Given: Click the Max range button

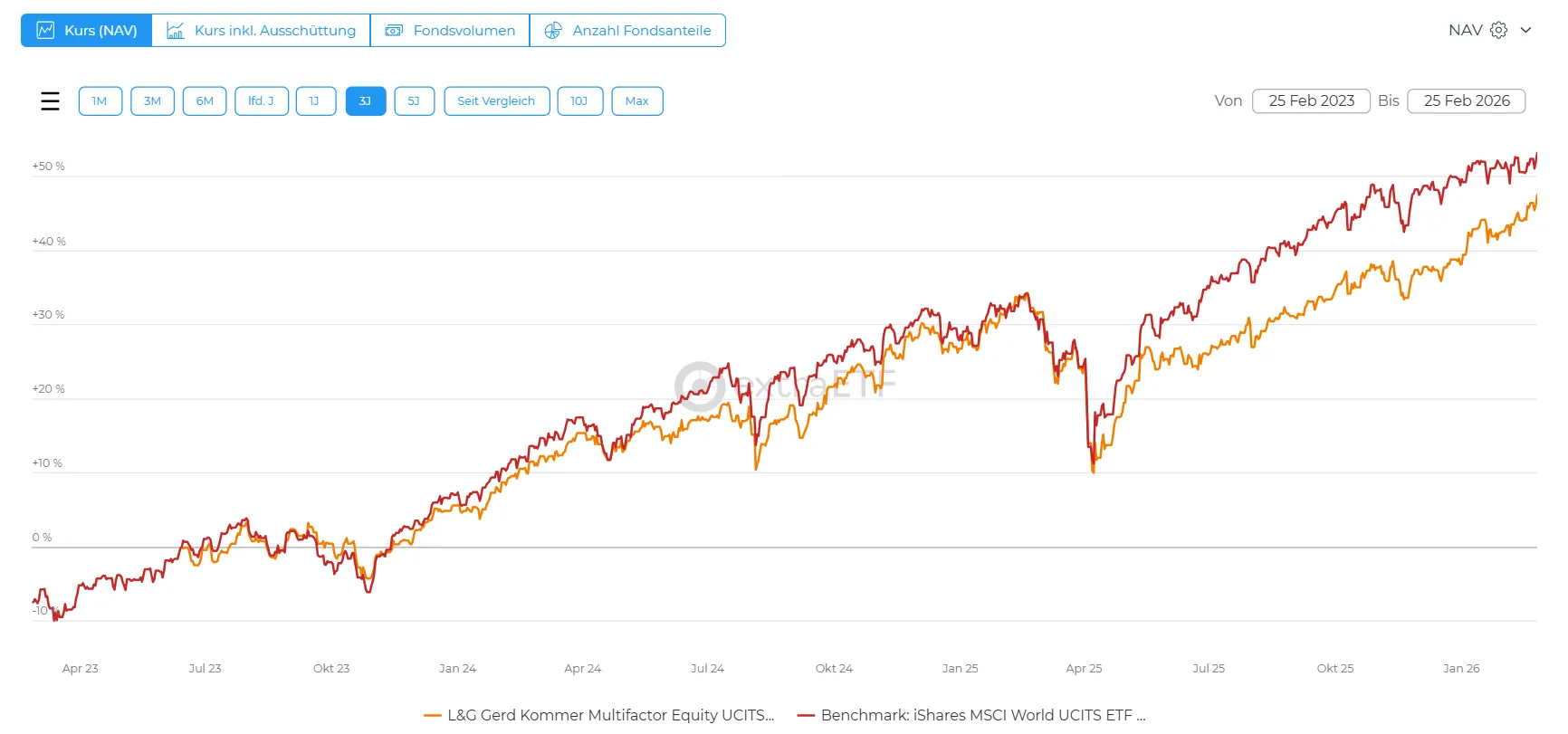Looking at the screenshot, I should coord(637,101).
